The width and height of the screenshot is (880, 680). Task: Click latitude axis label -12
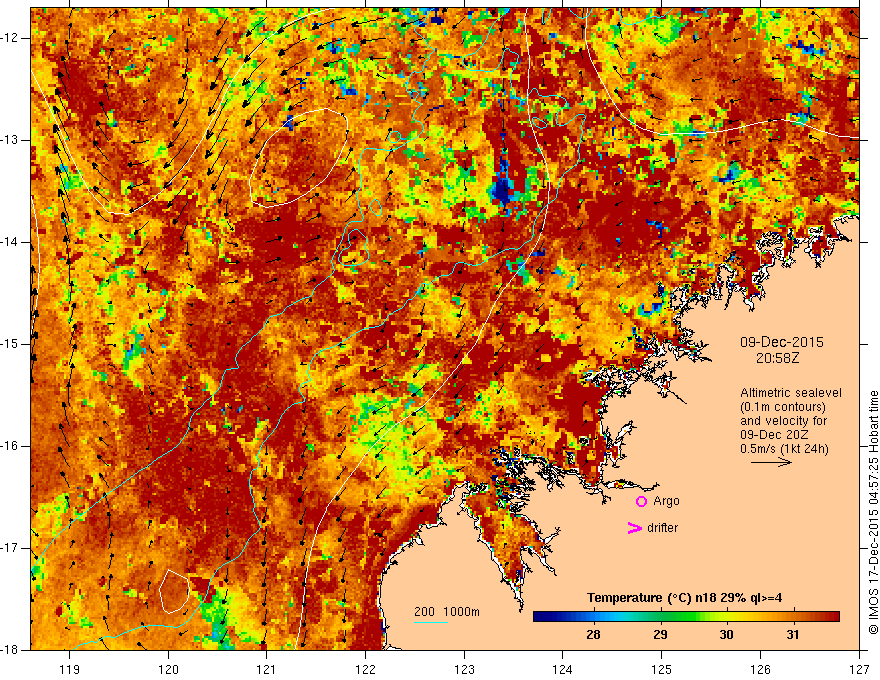point(10,38)
